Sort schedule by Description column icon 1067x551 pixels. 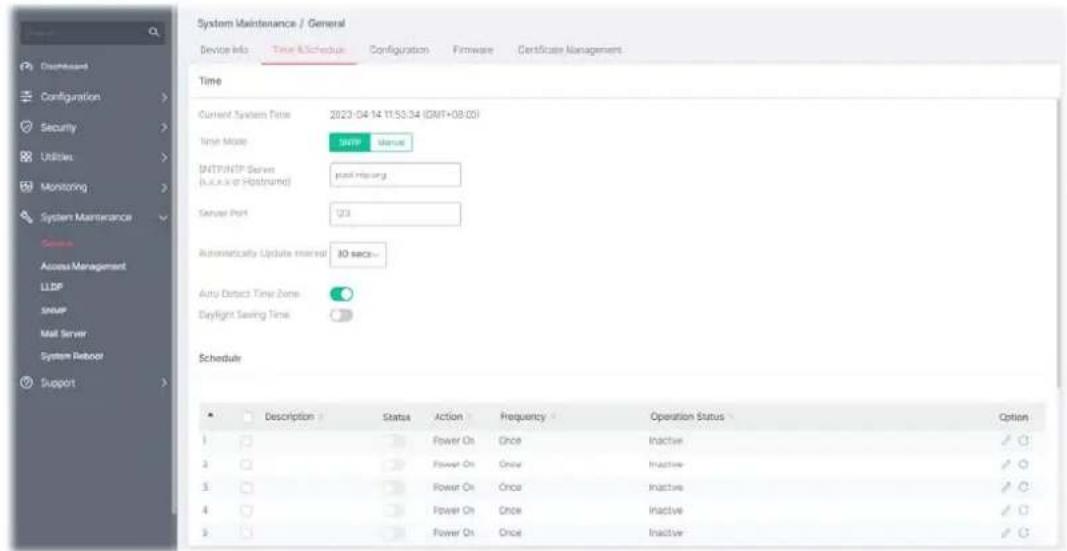pyautogui.click(x=321, y=417)
